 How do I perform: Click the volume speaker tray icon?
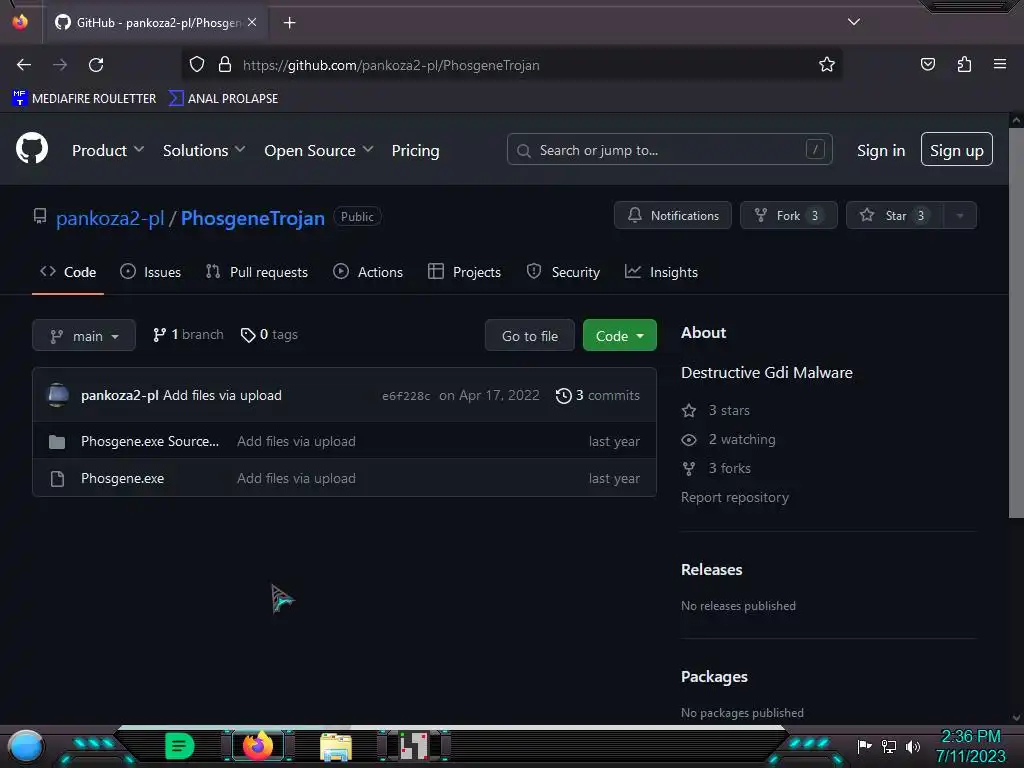pos(912,746)
